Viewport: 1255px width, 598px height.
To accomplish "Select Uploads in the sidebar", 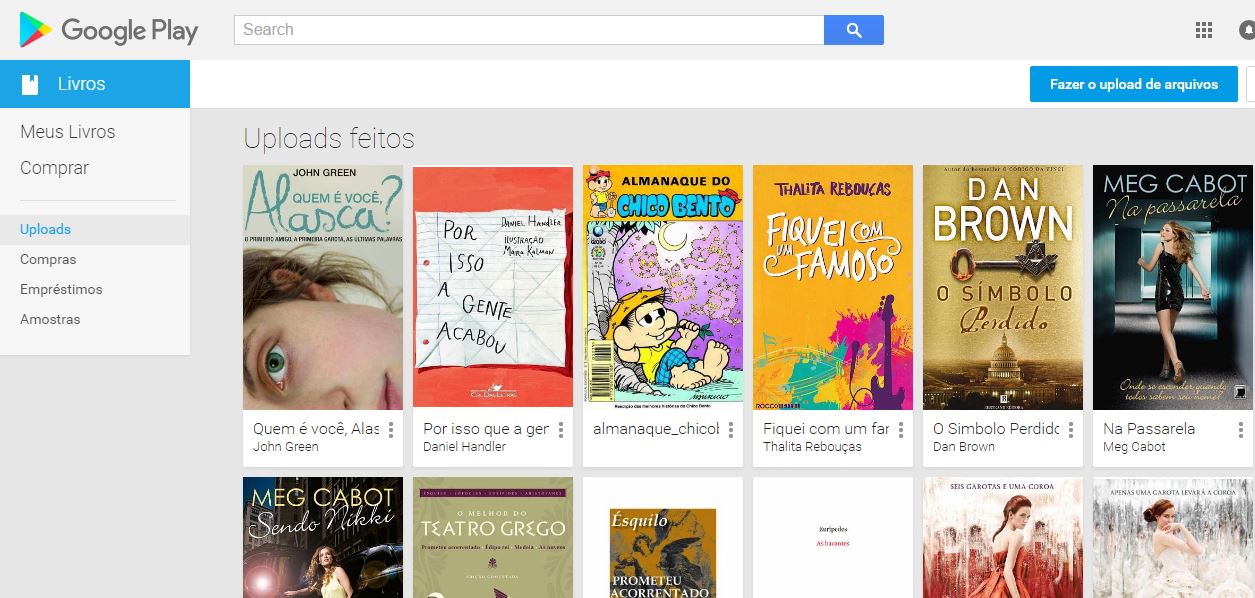I will point(95,229).
